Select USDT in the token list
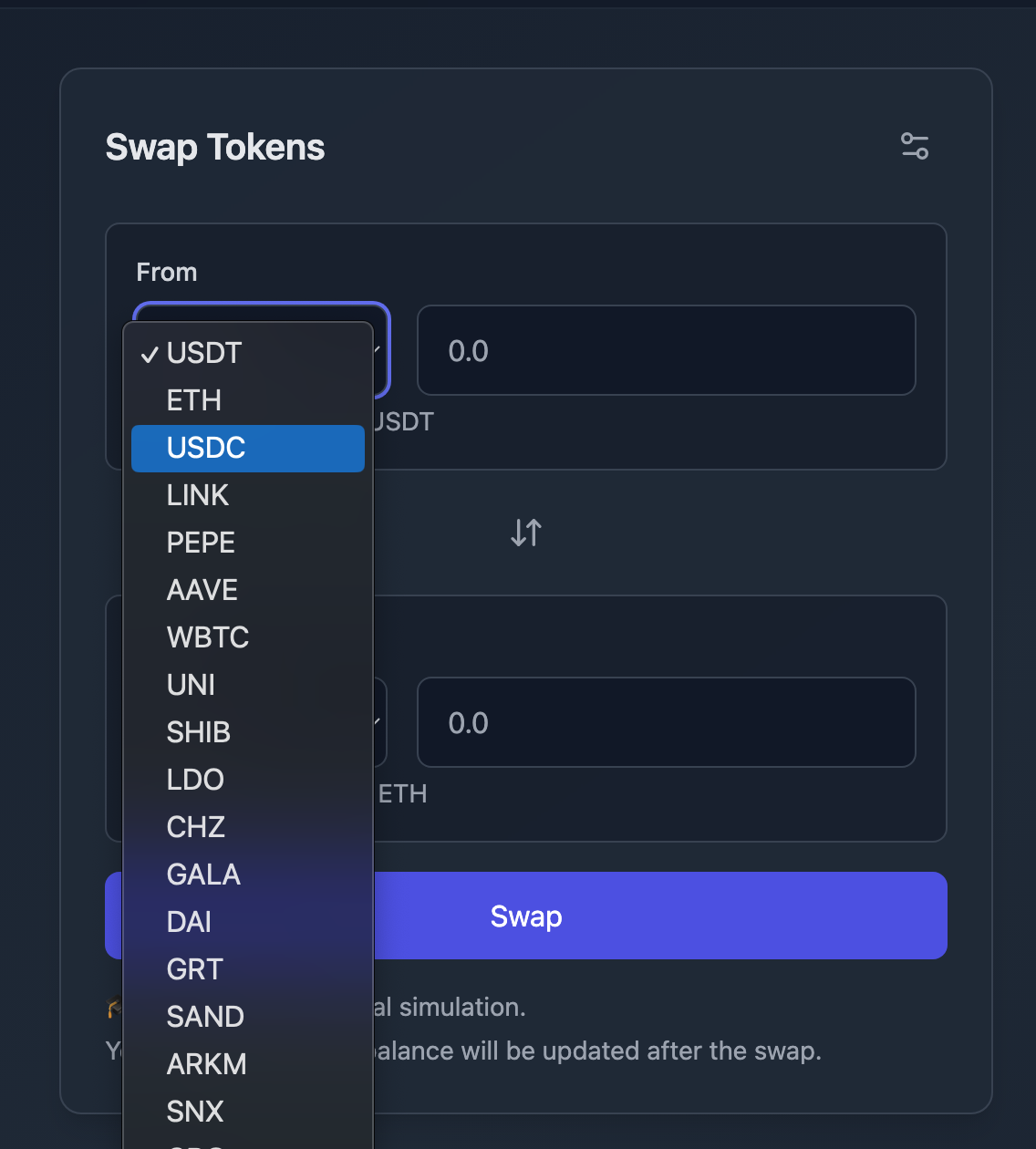This screenshot has height=1149, width=1036. click(204, 353)
